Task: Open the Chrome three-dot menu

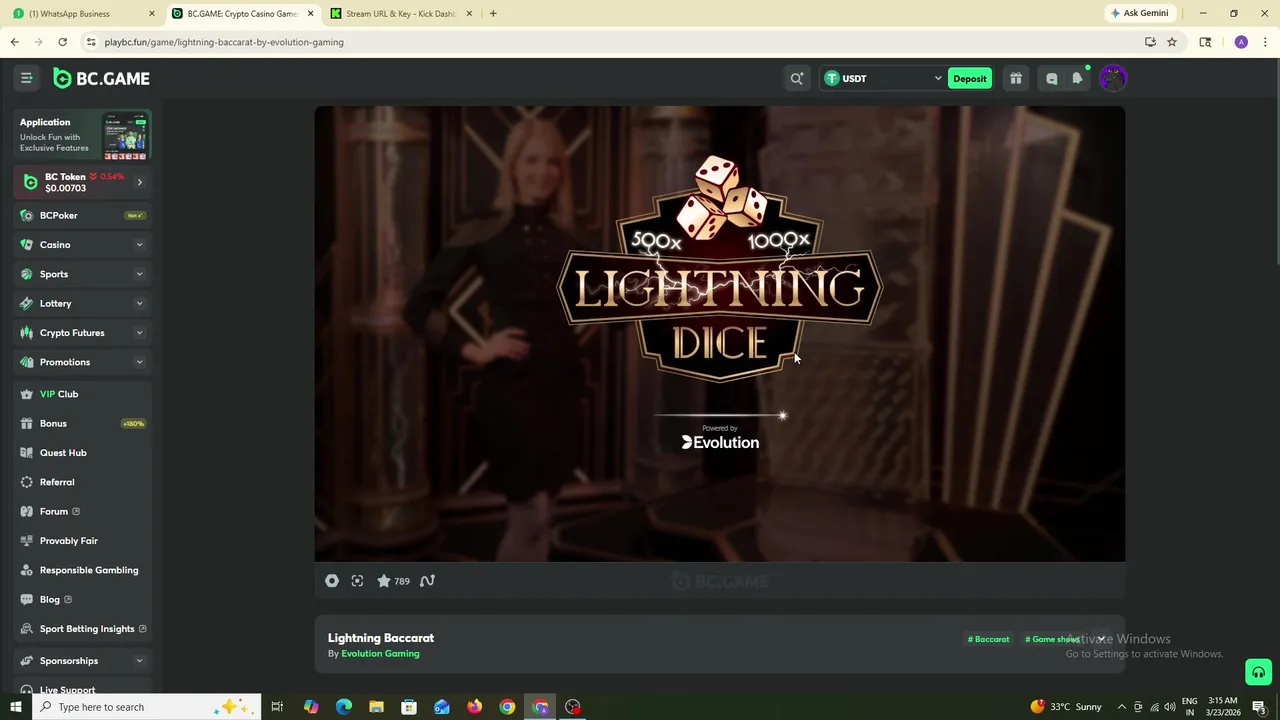Action: 1265,42
